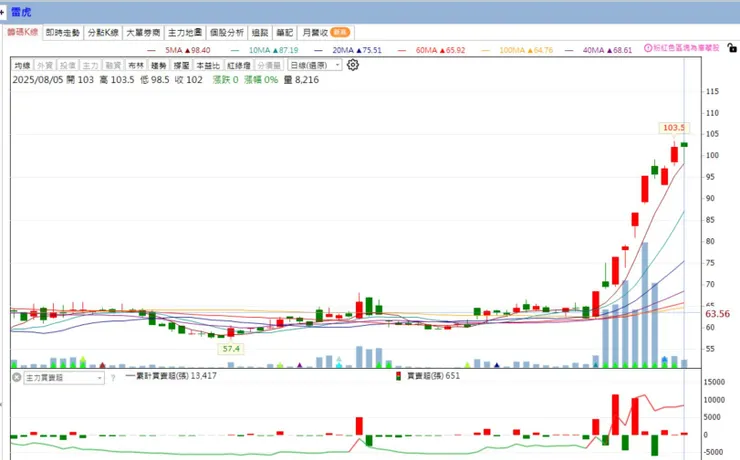Toggle the 外資 overlay button
This screenshot has width=740, height=460.
pos(45,66)
